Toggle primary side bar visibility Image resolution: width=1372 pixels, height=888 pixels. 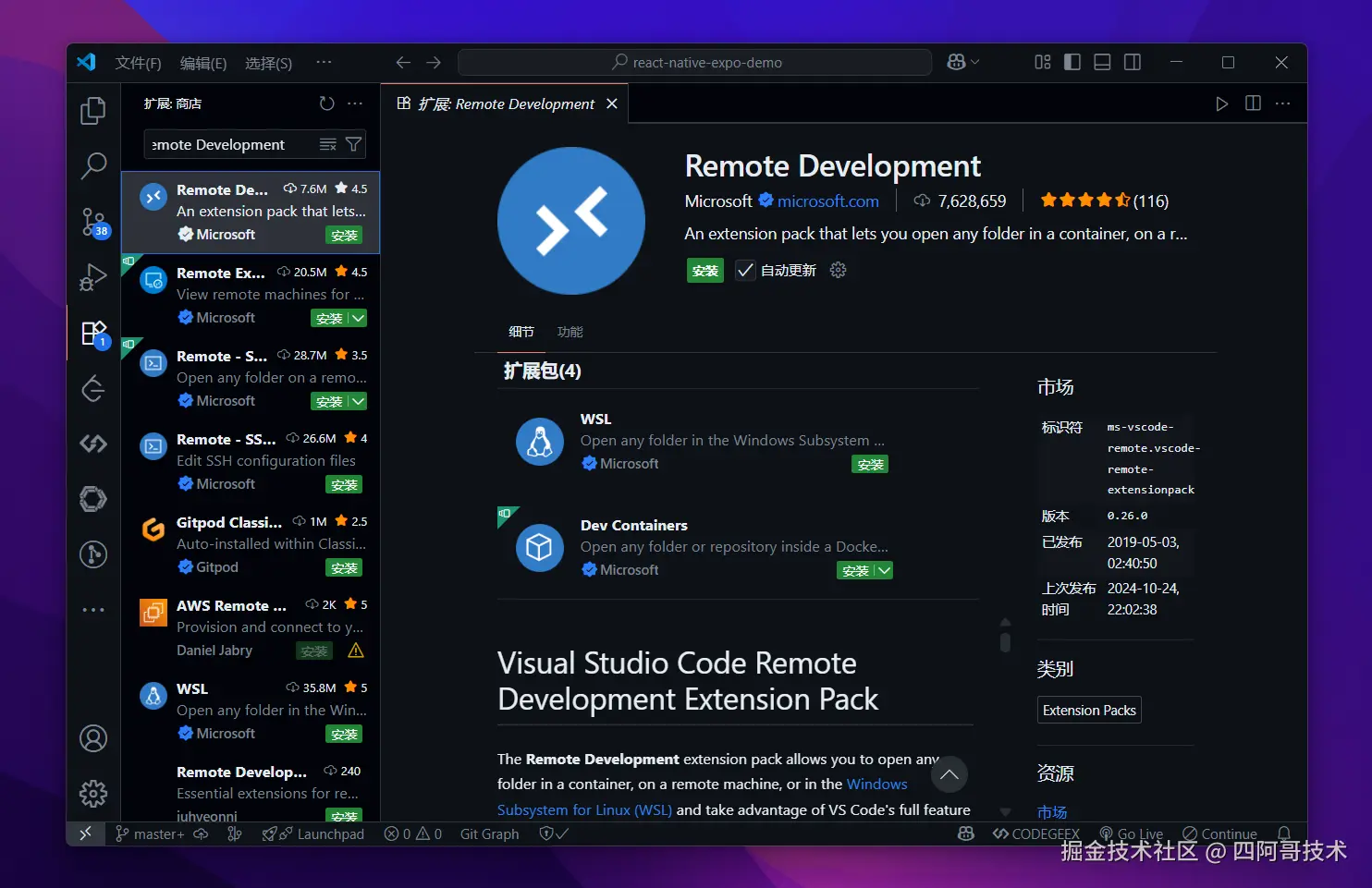(1072, 62)
